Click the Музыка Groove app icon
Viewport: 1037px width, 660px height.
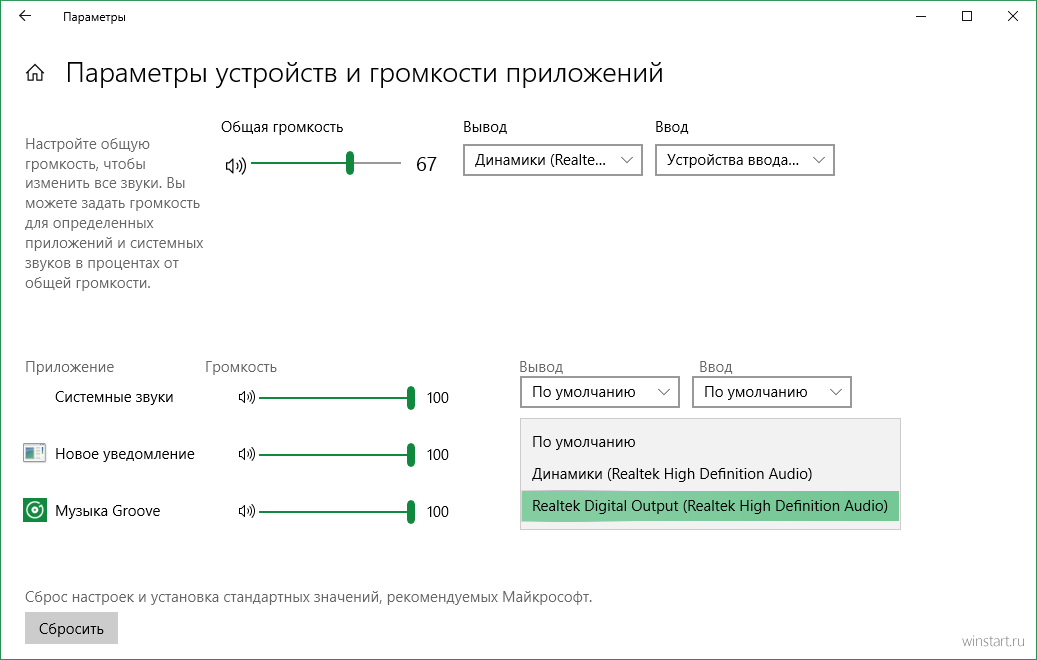click(35, 511)
